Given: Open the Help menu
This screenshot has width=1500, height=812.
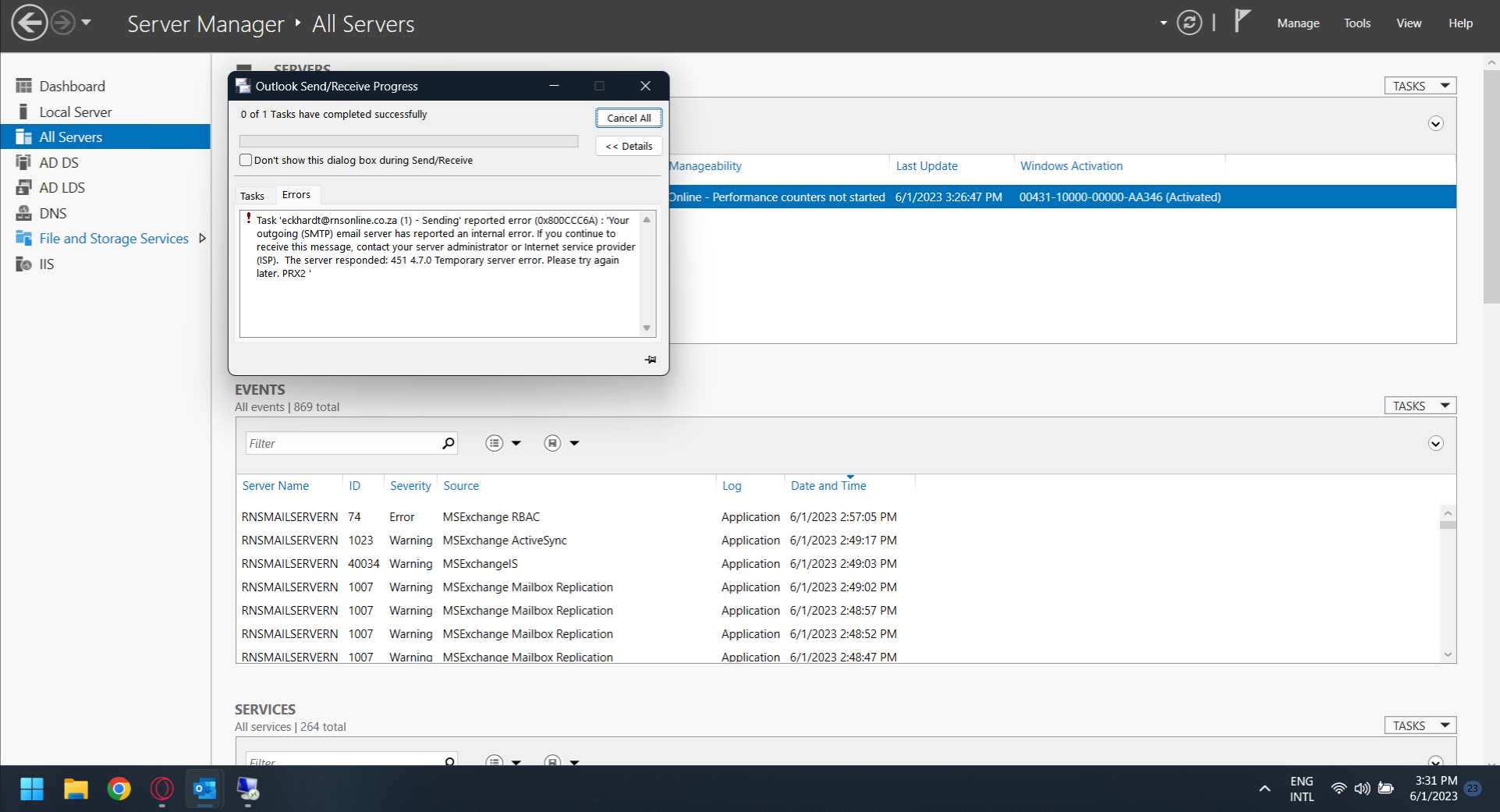Looking at the screenshot, I should coord(1460,23).
